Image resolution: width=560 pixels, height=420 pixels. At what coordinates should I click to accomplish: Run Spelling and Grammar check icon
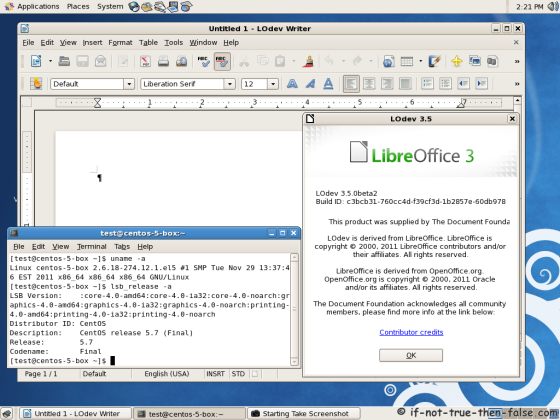(x=204, y=61)
